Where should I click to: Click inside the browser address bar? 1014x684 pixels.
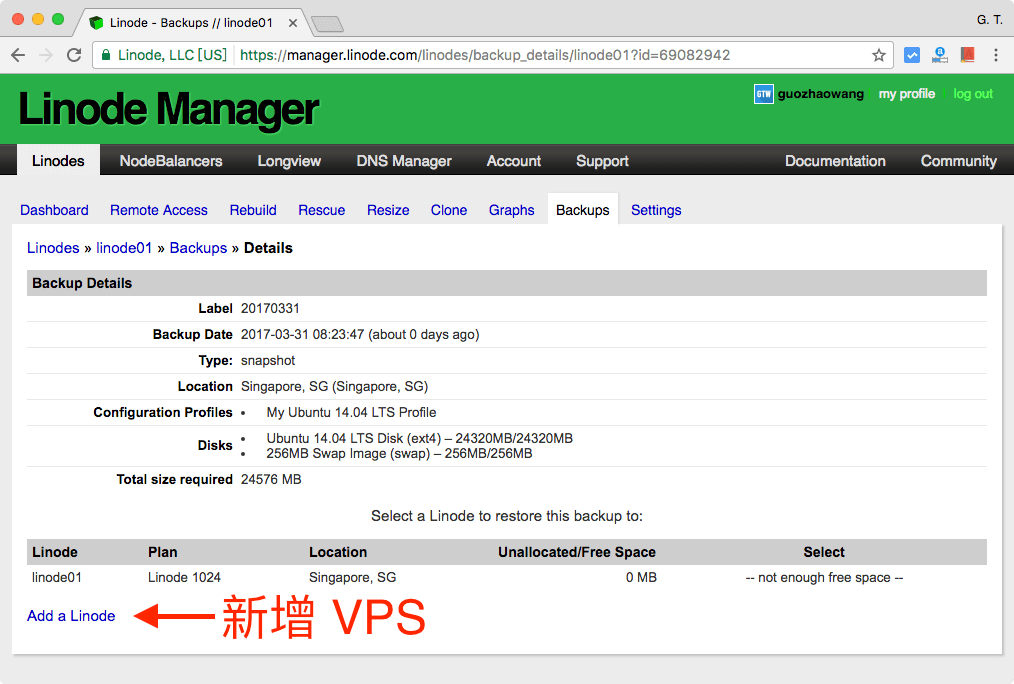coord(500,57)
